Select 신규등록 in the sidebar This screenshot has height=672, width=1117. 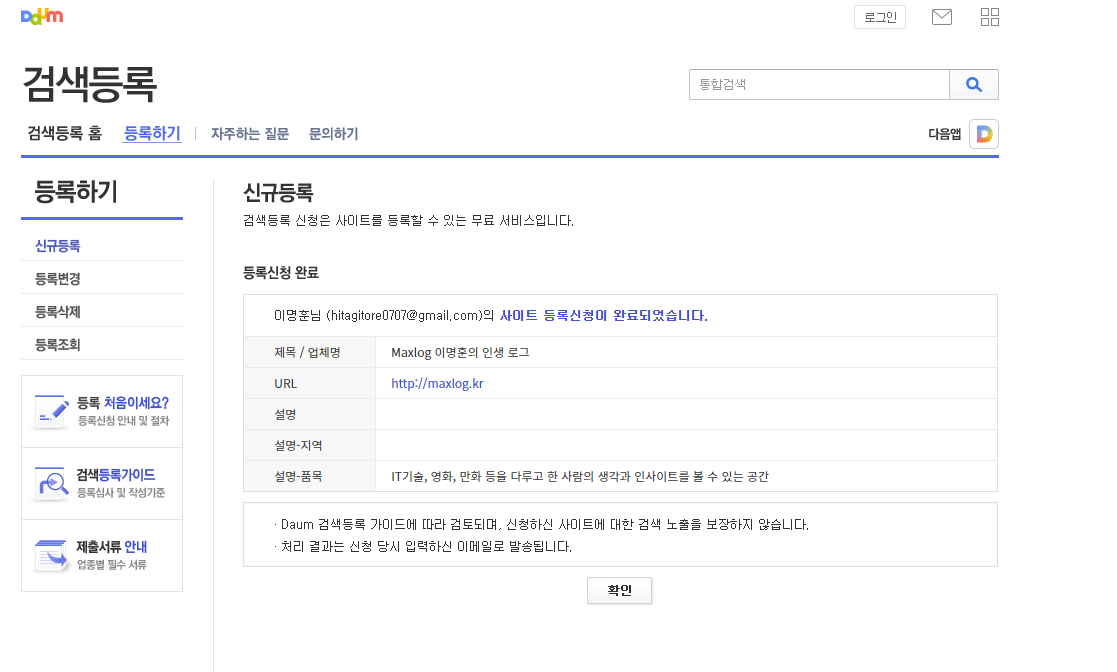tap(58, 246)
